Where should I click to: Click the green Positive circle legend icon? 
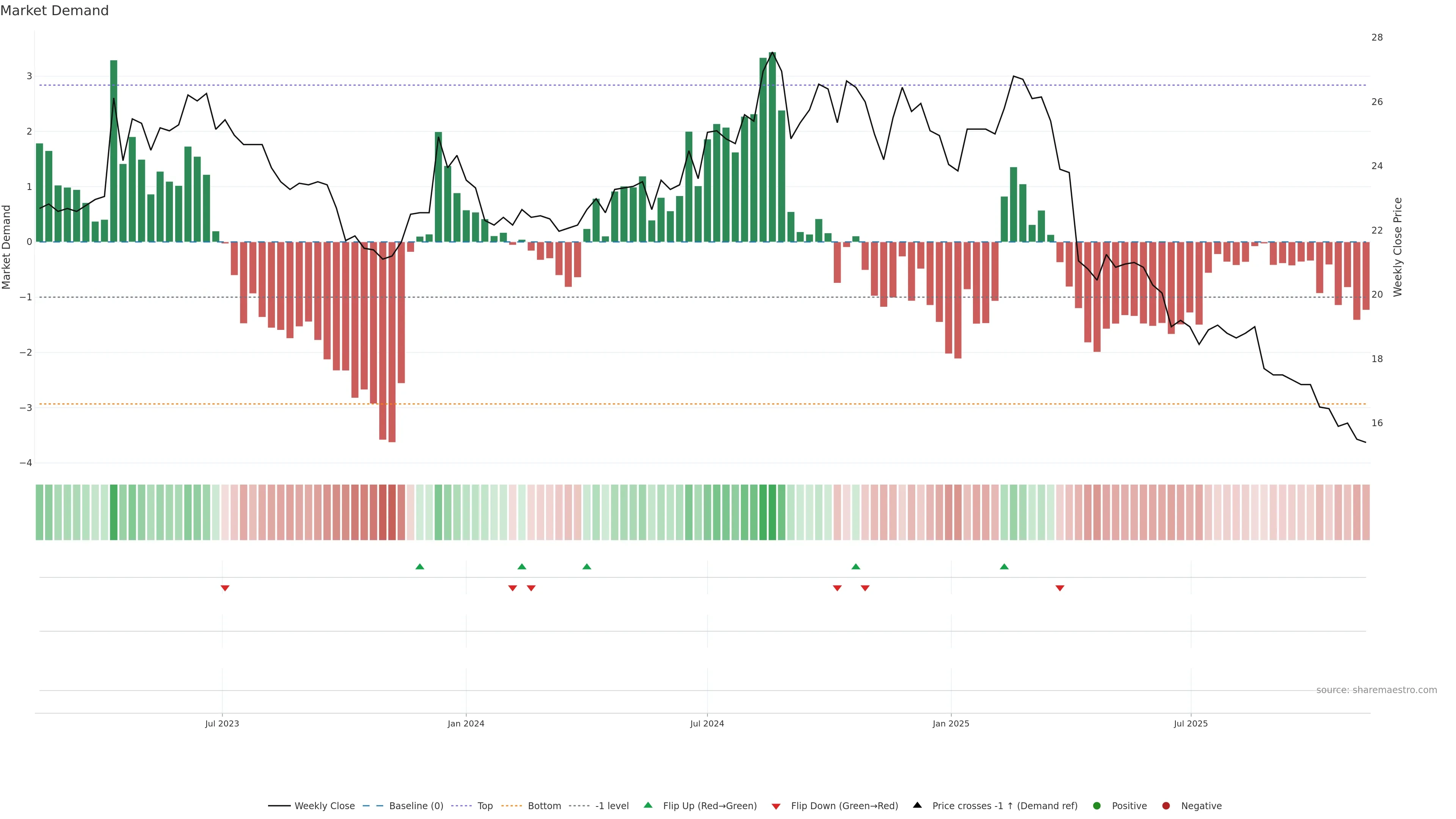1097,805
